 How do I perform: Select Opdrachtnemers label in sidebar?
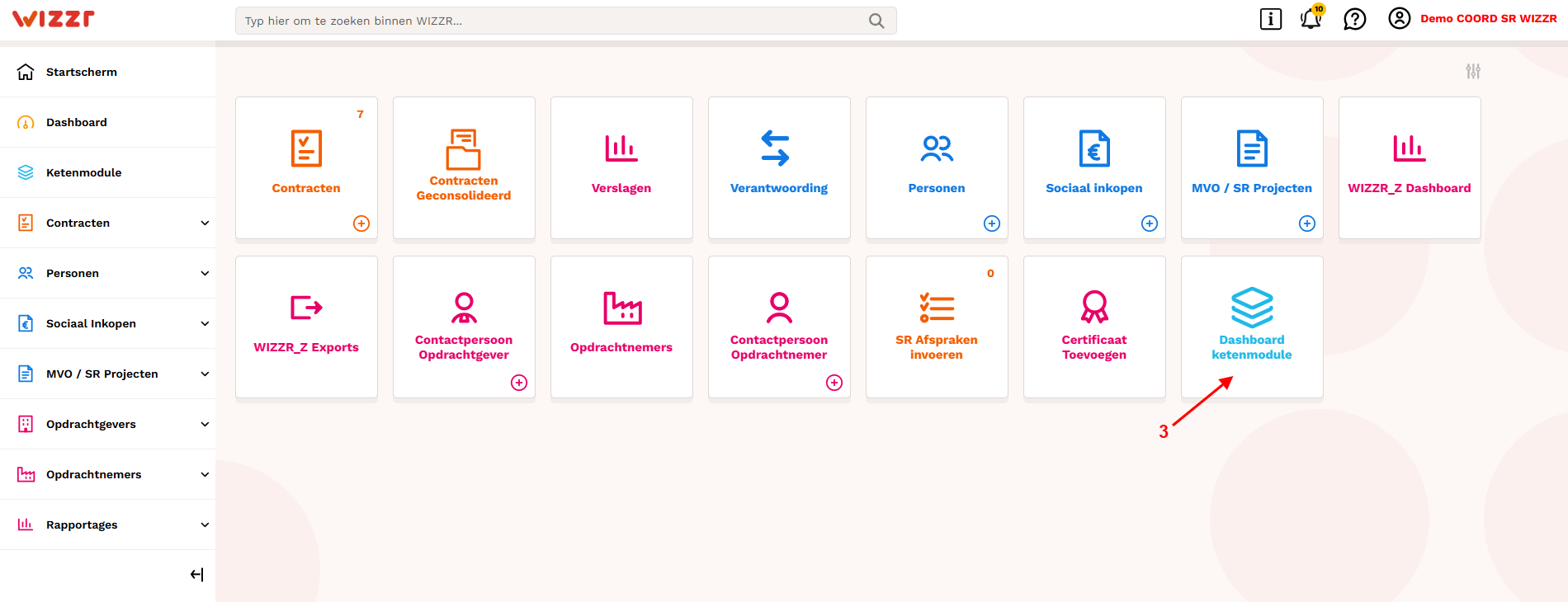pos(94,474)
